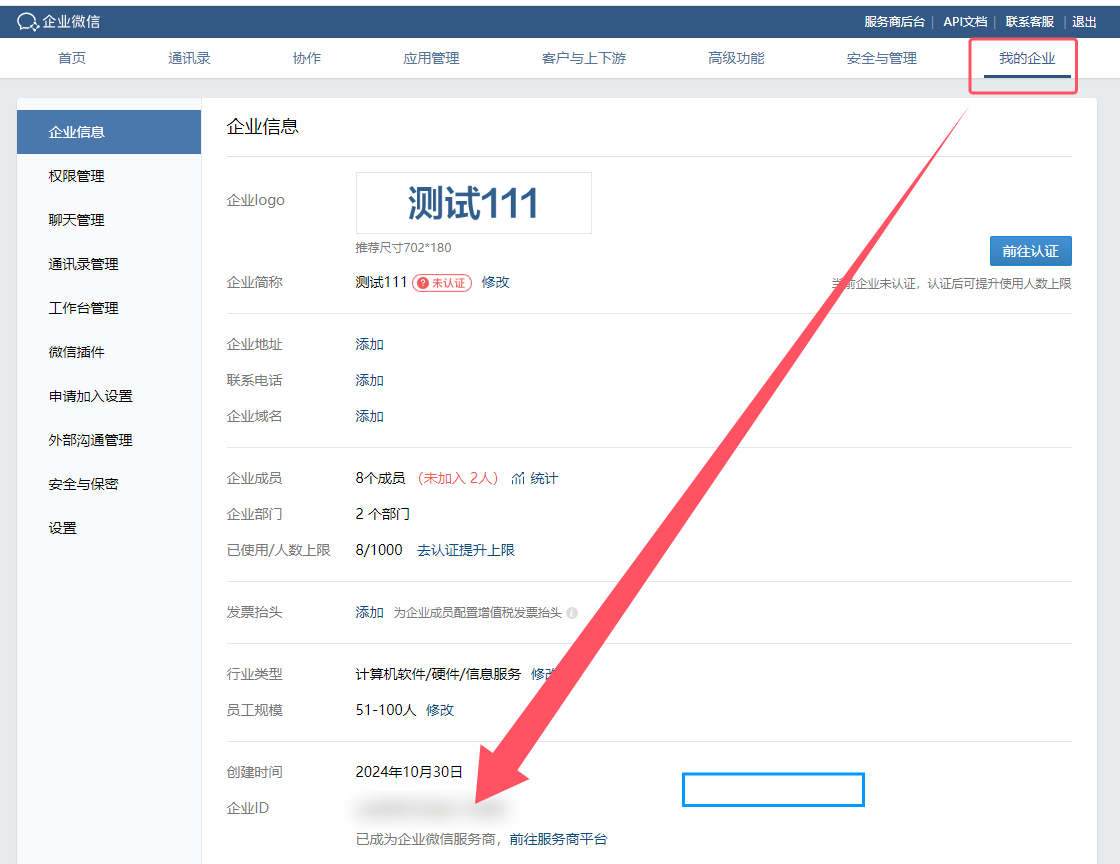Go to 首页 tab
The height and width of the screenshot is (864, 1120).
72,59
